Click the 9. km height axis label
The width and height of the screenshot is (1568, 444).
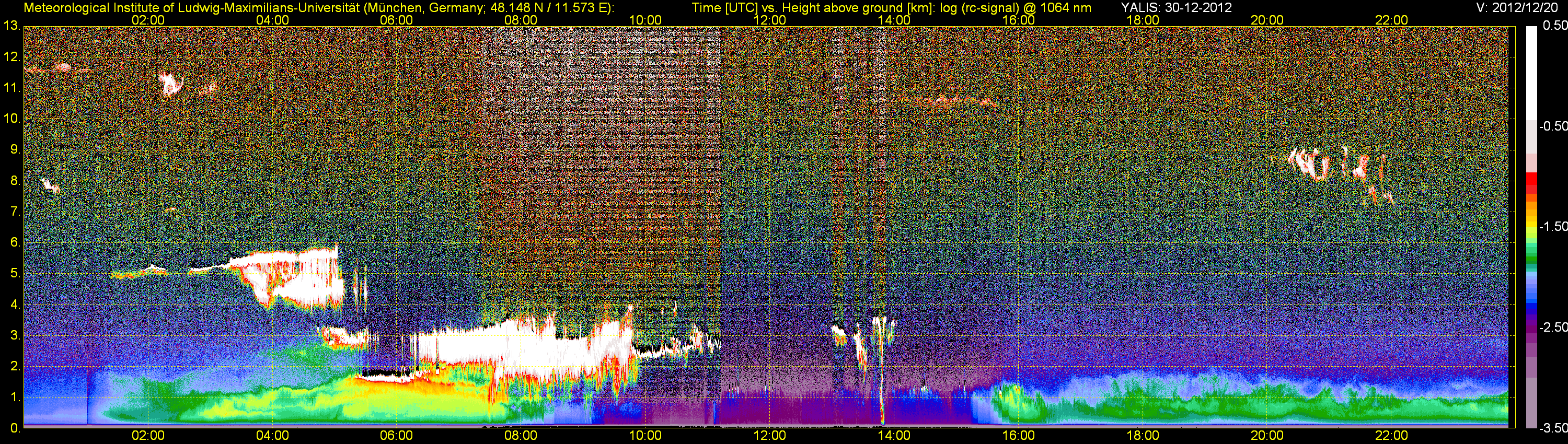[15, 149]
